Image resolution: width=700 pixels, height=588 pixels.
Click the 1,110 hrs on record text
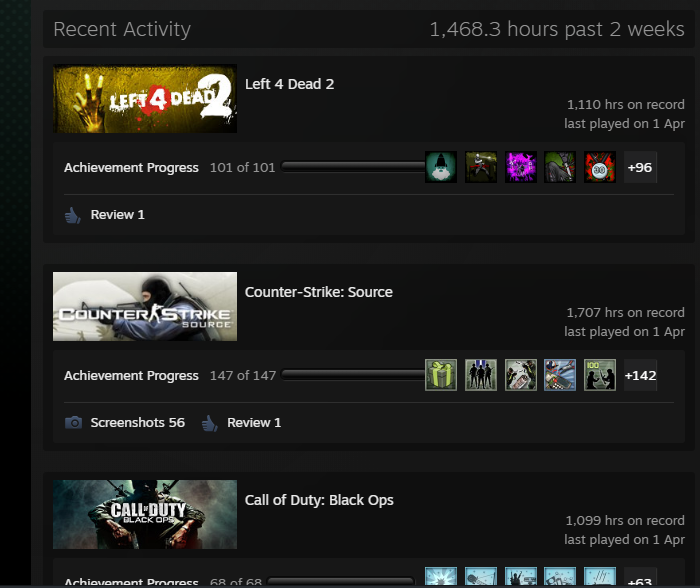(x=625, y=104)
